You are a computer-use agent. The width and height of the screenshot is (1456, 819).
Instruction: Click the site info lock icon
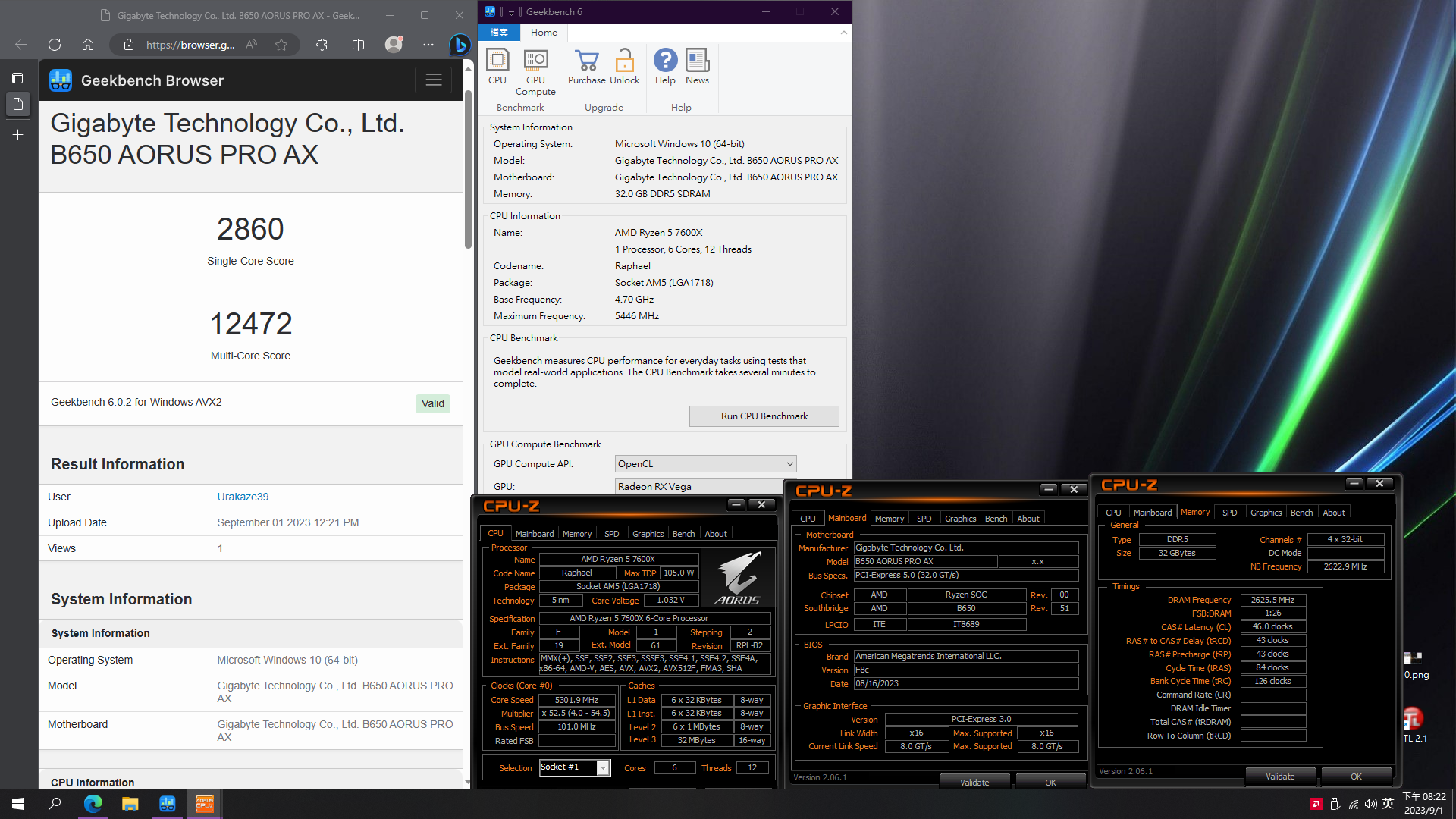tap(129, 45)
